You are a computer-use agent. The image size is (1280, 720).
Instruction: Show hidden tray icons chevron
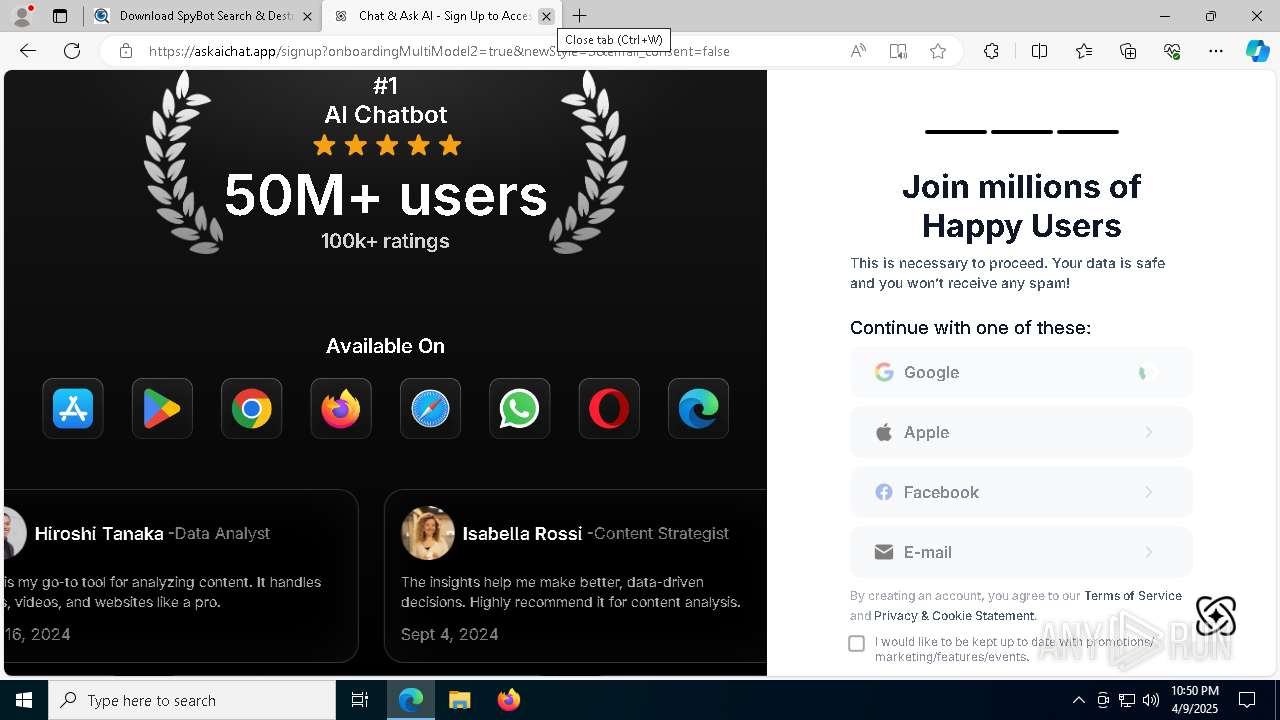[x=1078, y=700]
